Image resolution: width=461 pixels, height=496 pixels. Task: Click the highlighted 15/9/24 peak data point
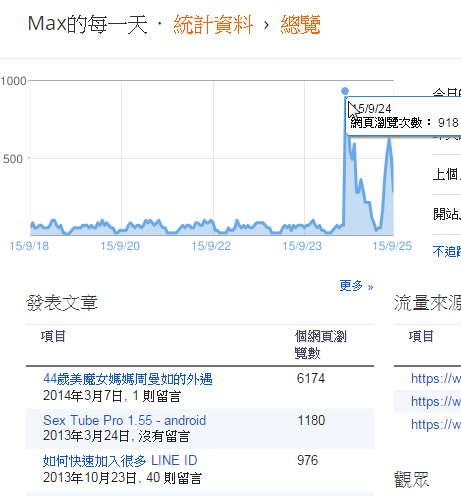(x=345, y=91)
